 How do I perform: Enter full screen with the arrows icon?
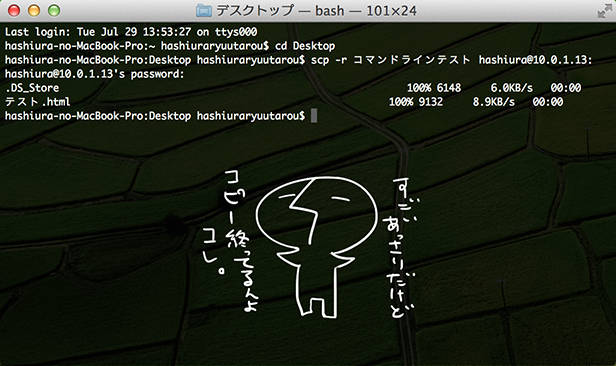pyautogui.click(x=604, y=11)
